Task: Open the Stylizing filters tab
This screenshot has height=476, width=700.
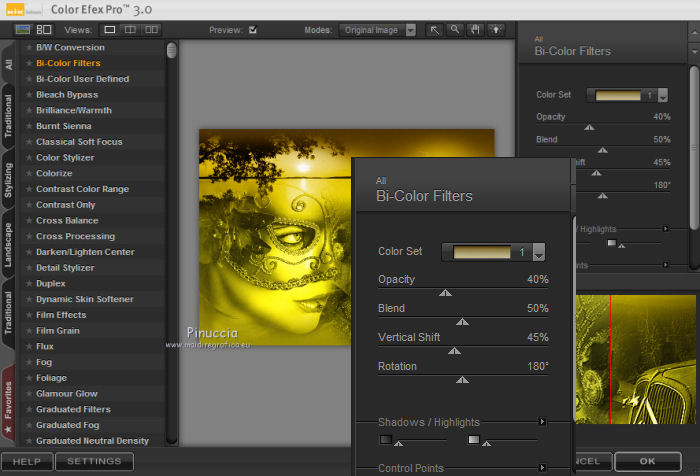Action: [x=8, y=180]
